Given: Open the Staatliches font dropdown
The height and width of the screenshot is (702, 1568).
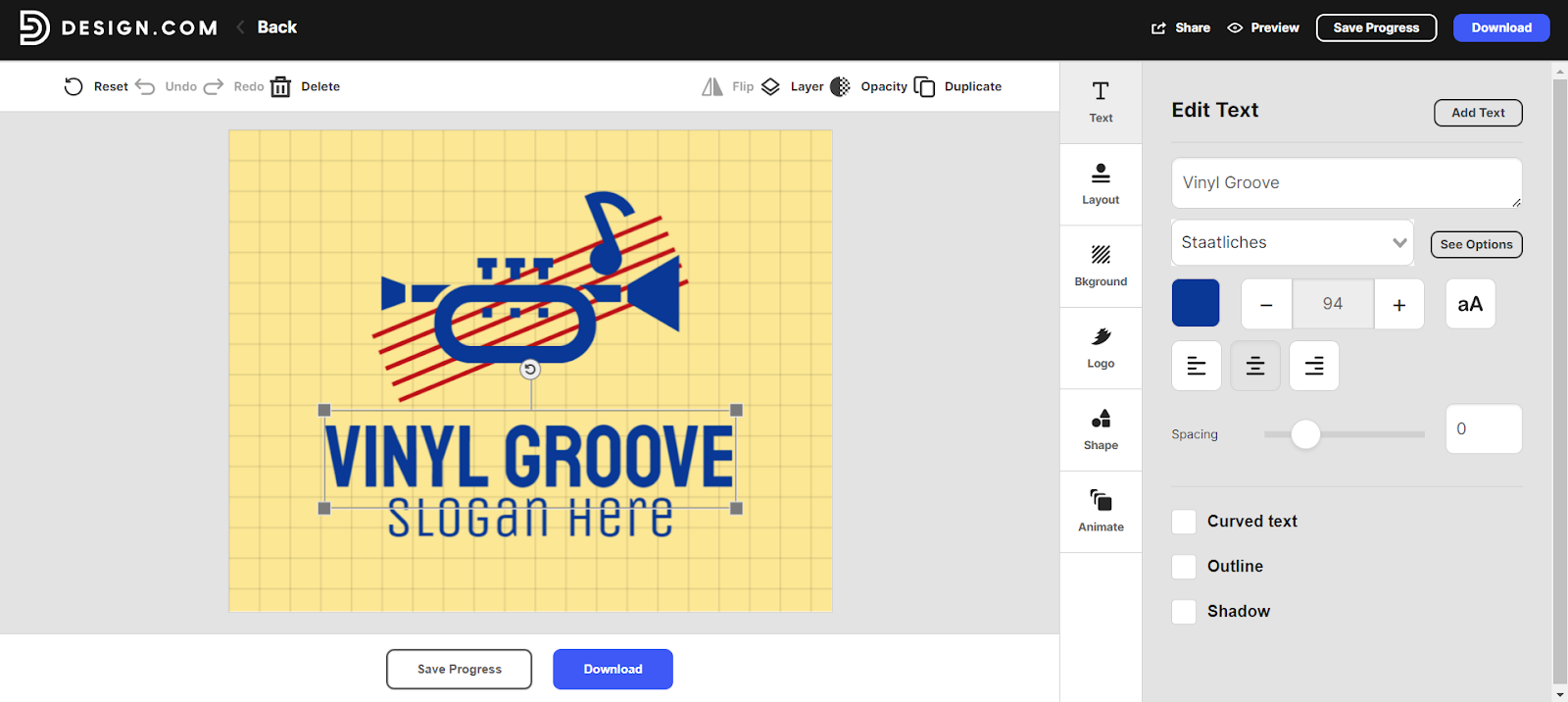Looking at the screenshot, I should click(x=1293, y=242).
